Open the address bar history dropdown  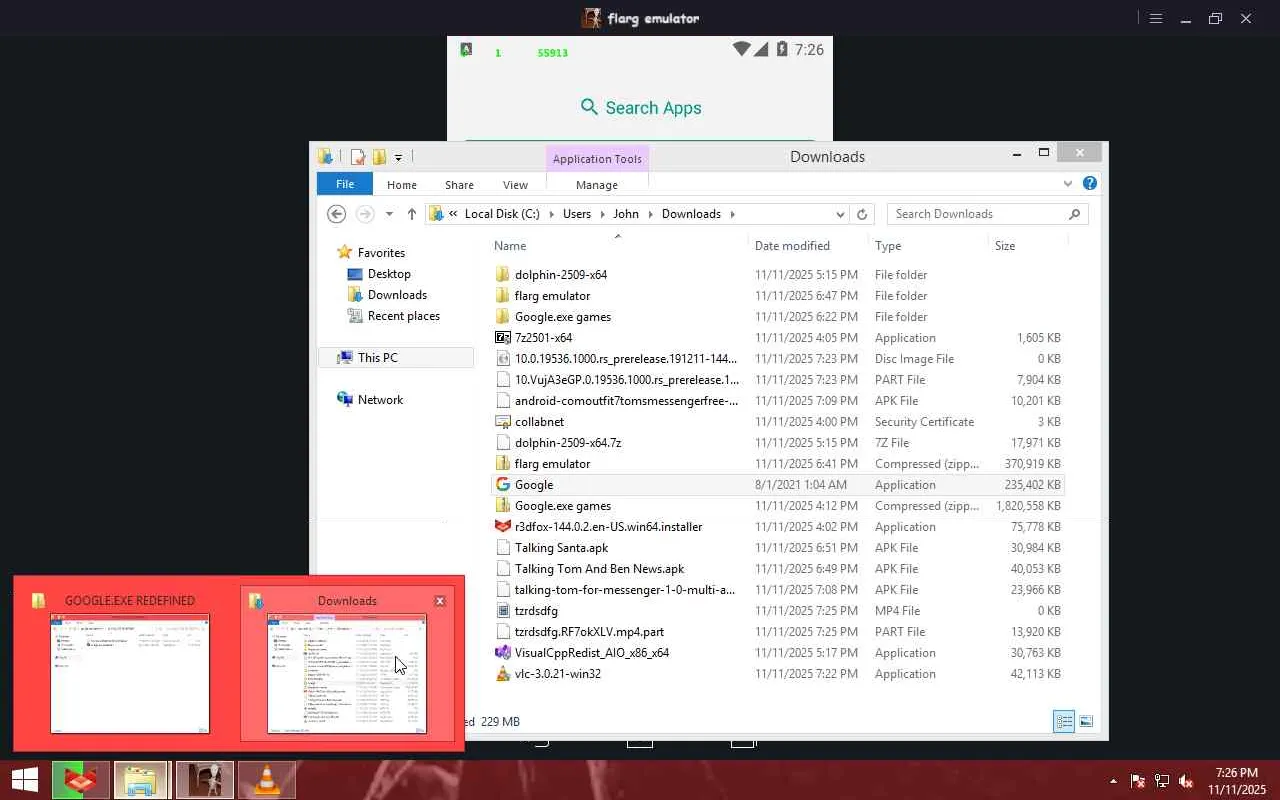(x=840, y=214)
